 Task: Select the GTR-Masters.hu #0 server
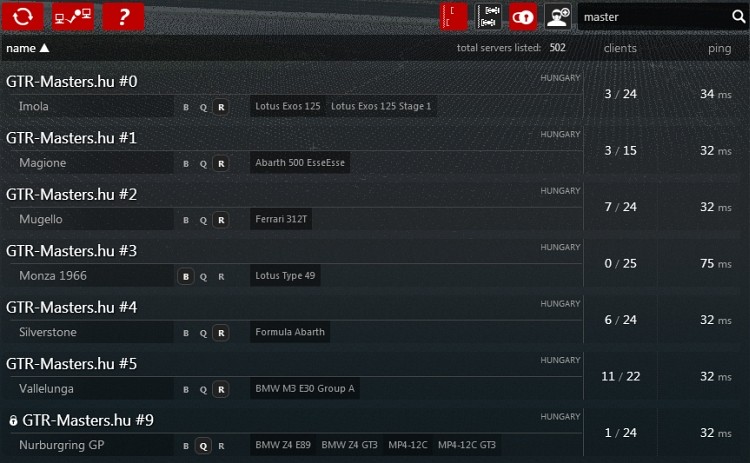72,81
